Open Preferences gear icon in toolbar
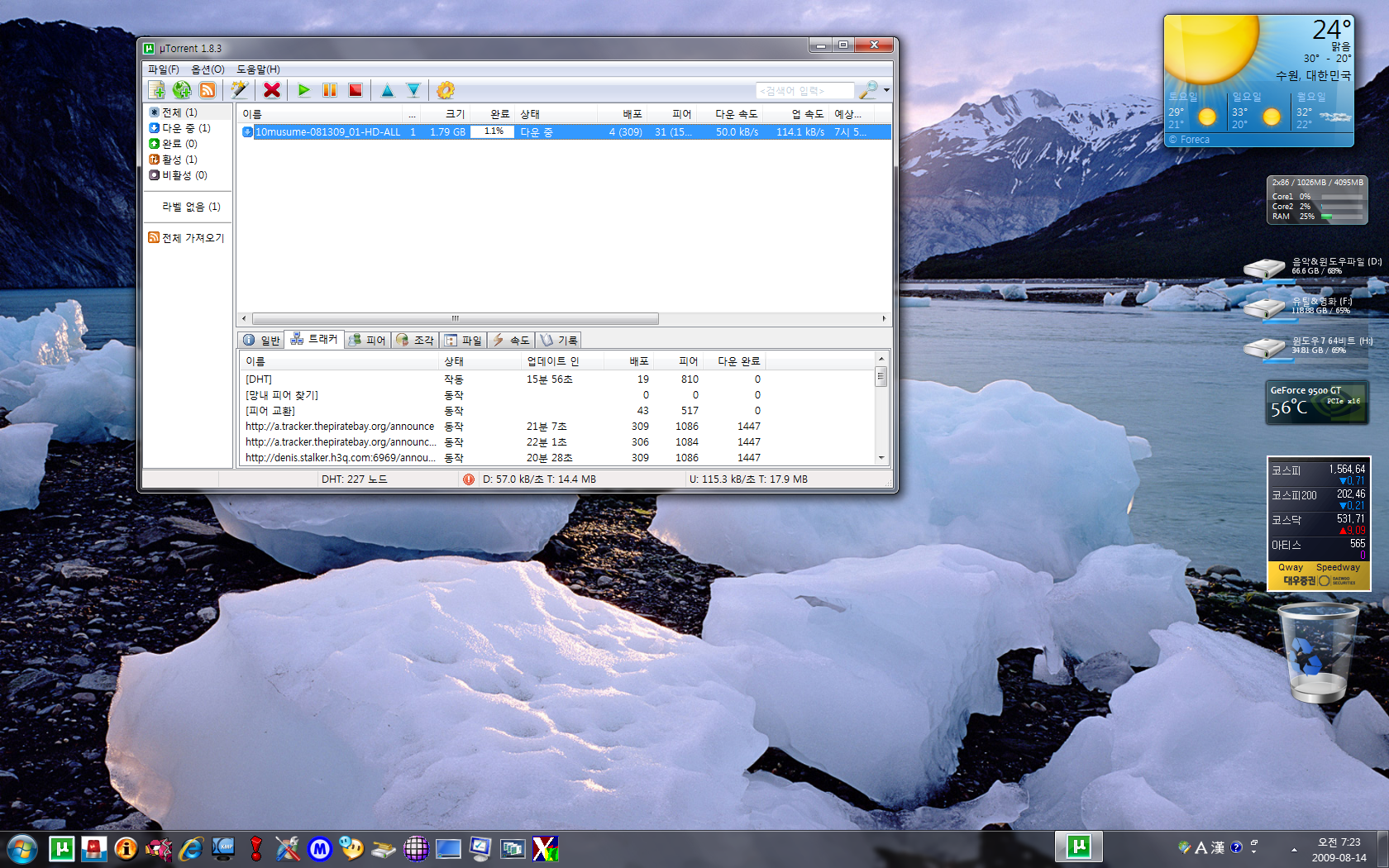1389x868 pixels. [x=446, y=90]
